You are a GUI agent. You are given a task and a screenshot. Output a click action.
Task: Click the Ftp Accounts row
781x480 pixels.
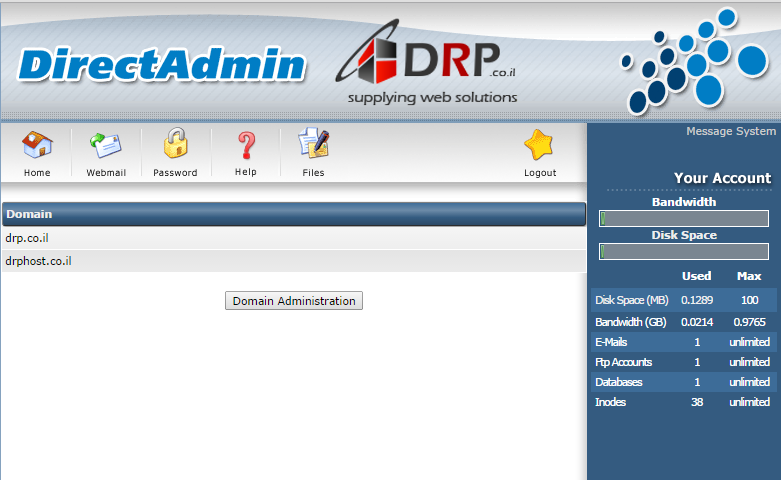tap(684, 362)
